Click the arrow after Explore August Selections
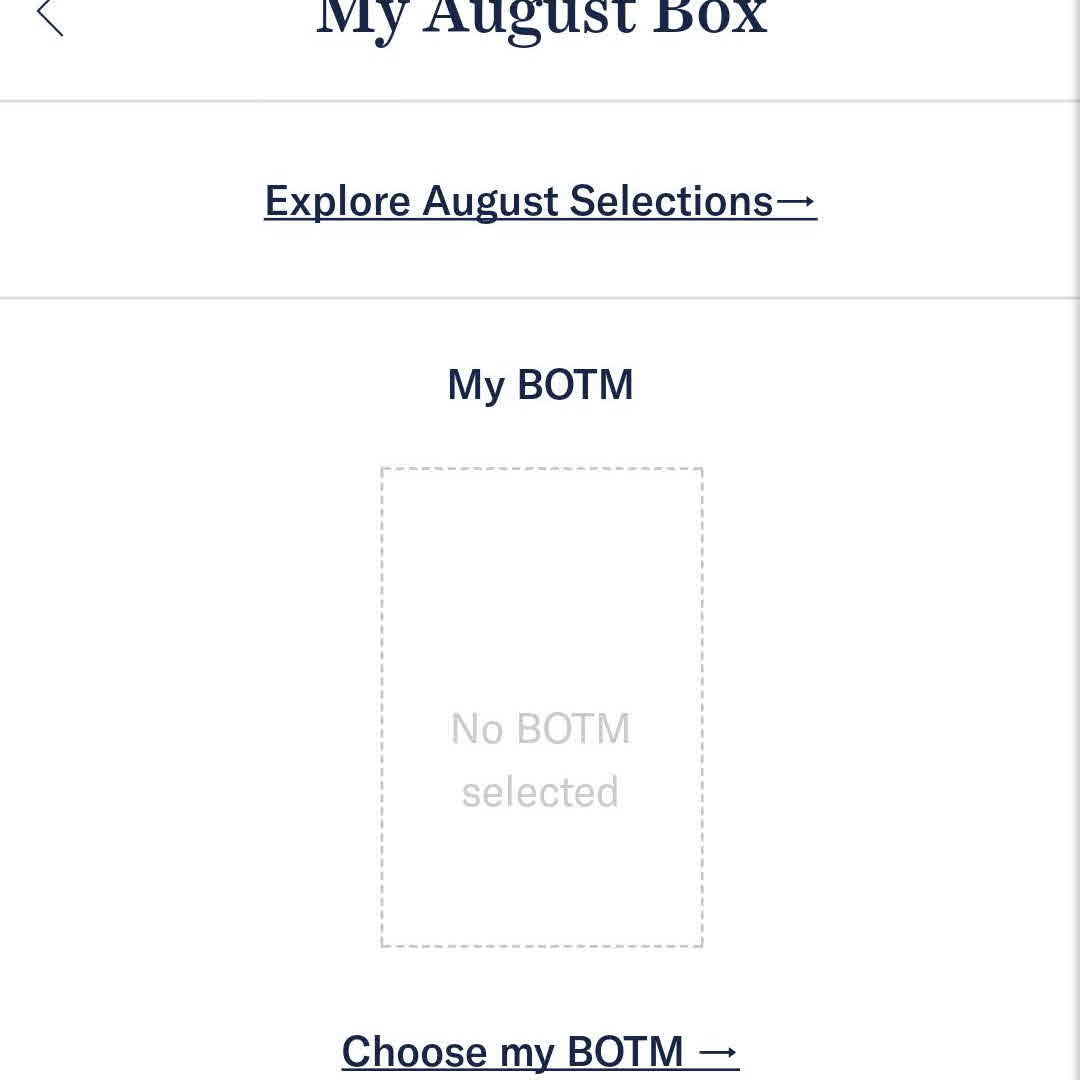1080x1080 pixels. pos(796,202)
